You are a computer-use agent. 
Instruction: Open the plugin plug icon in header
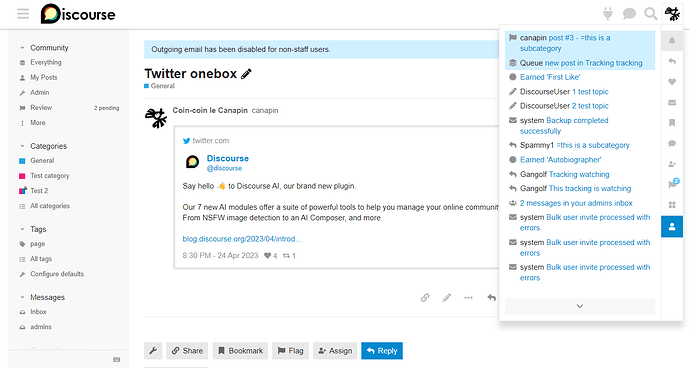click(x=608, y=14)
